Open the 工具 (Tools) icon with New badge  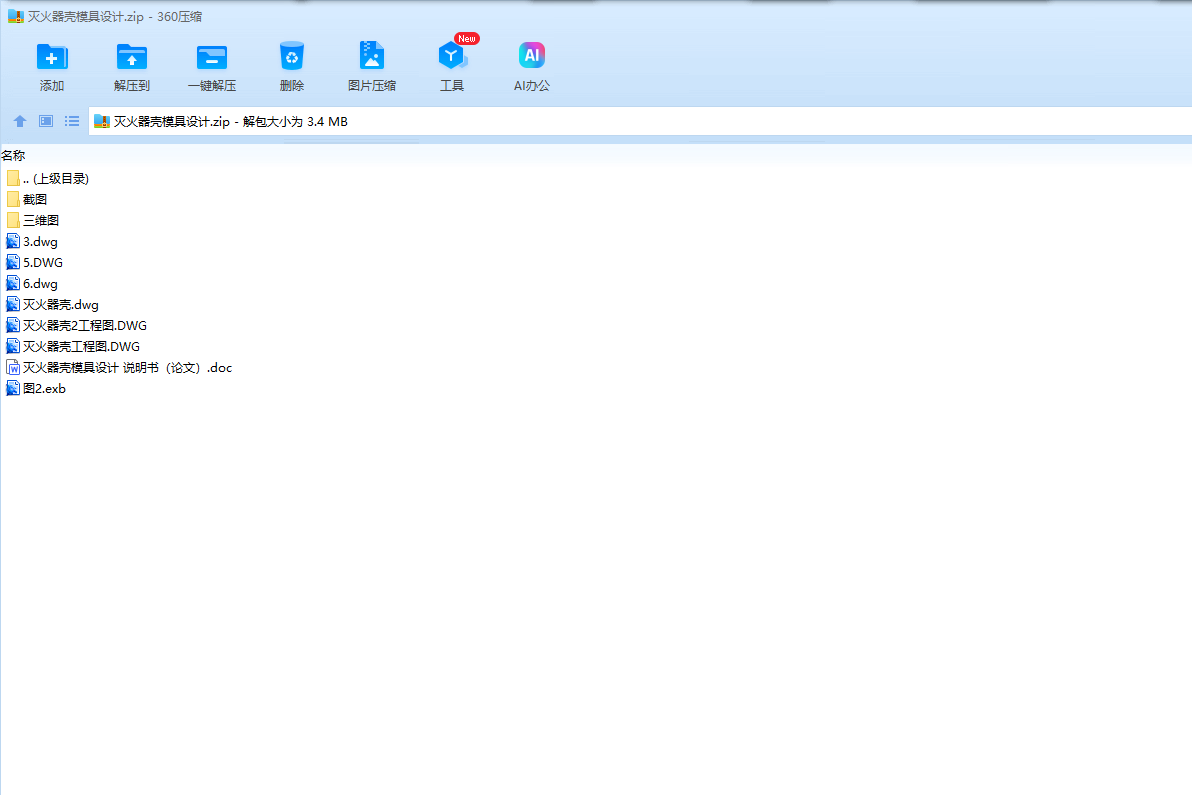click(x=453, y=55)
